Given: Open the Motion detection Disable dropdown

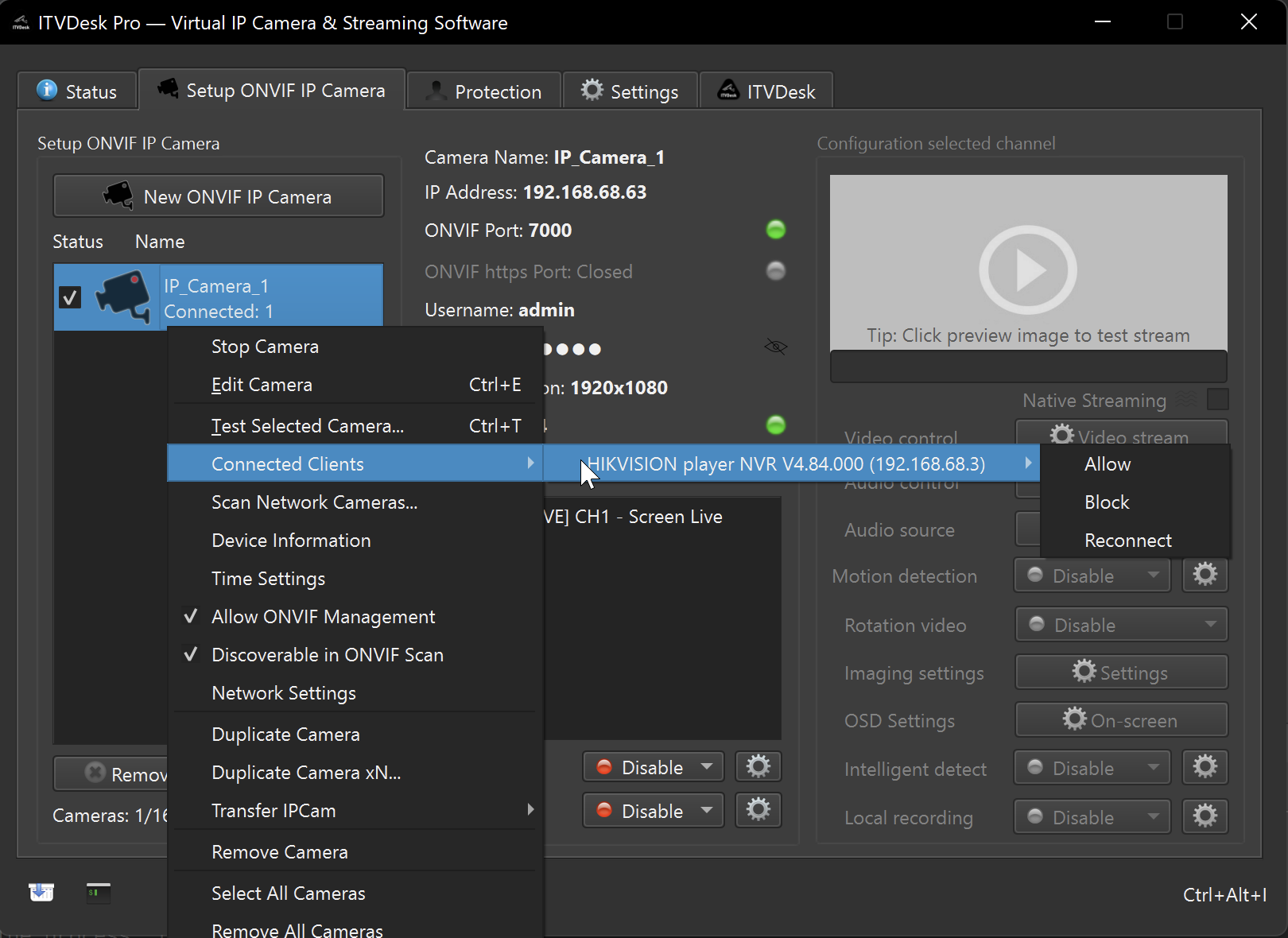Looking at the screenshot, I should click(1092, 576).
